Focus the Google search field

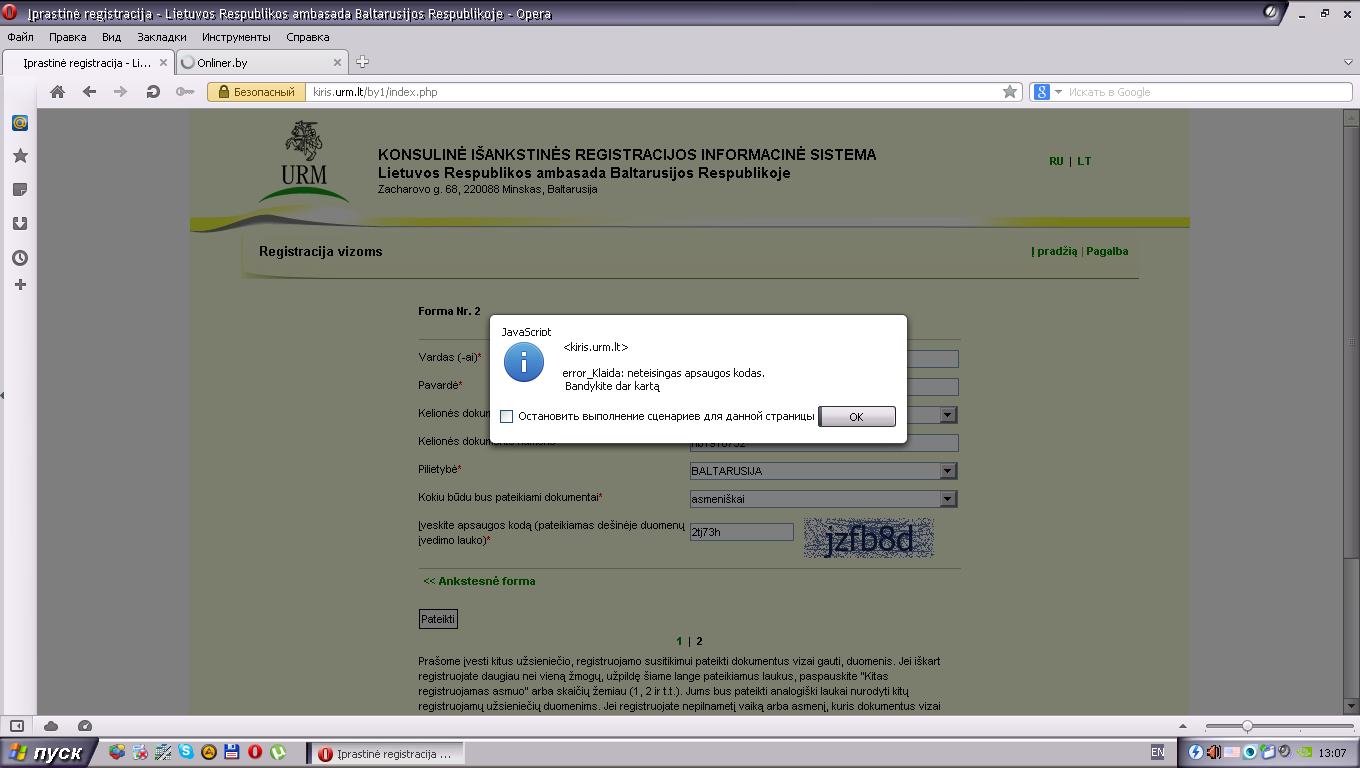pos(1208,92)
